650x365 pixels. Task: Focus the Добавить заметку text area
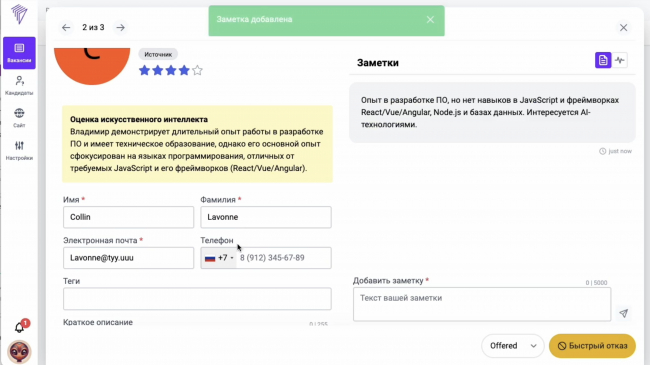click(x=482, y=304)
